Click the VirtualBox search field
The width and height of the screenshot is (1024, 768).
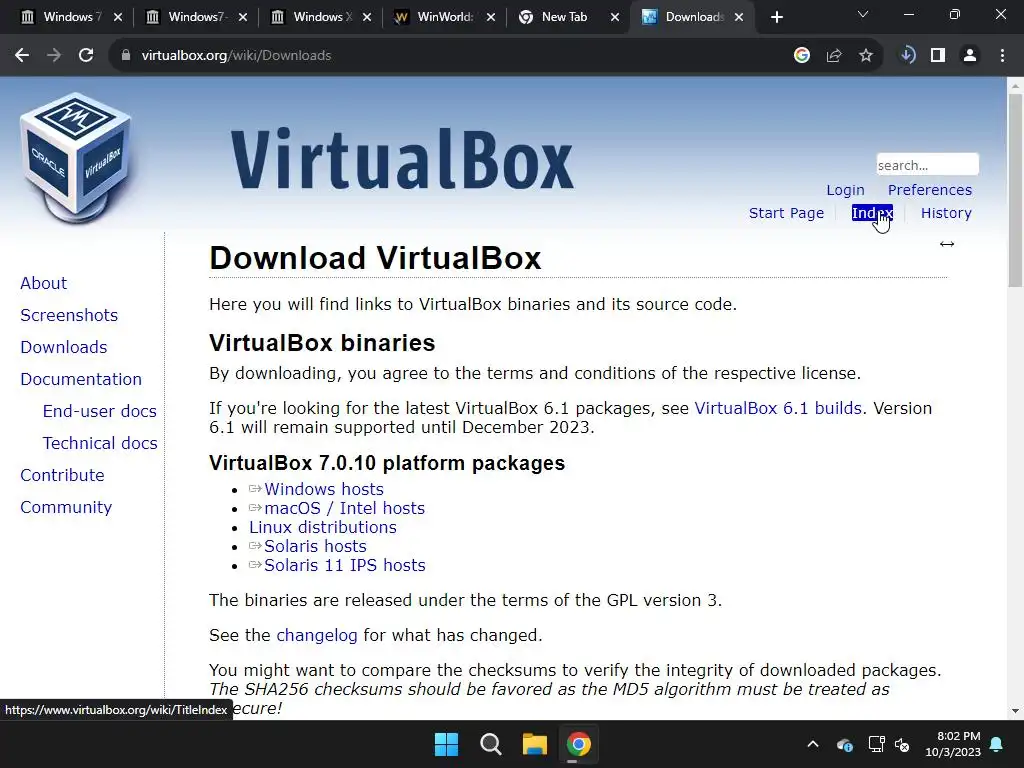(927, 165)
